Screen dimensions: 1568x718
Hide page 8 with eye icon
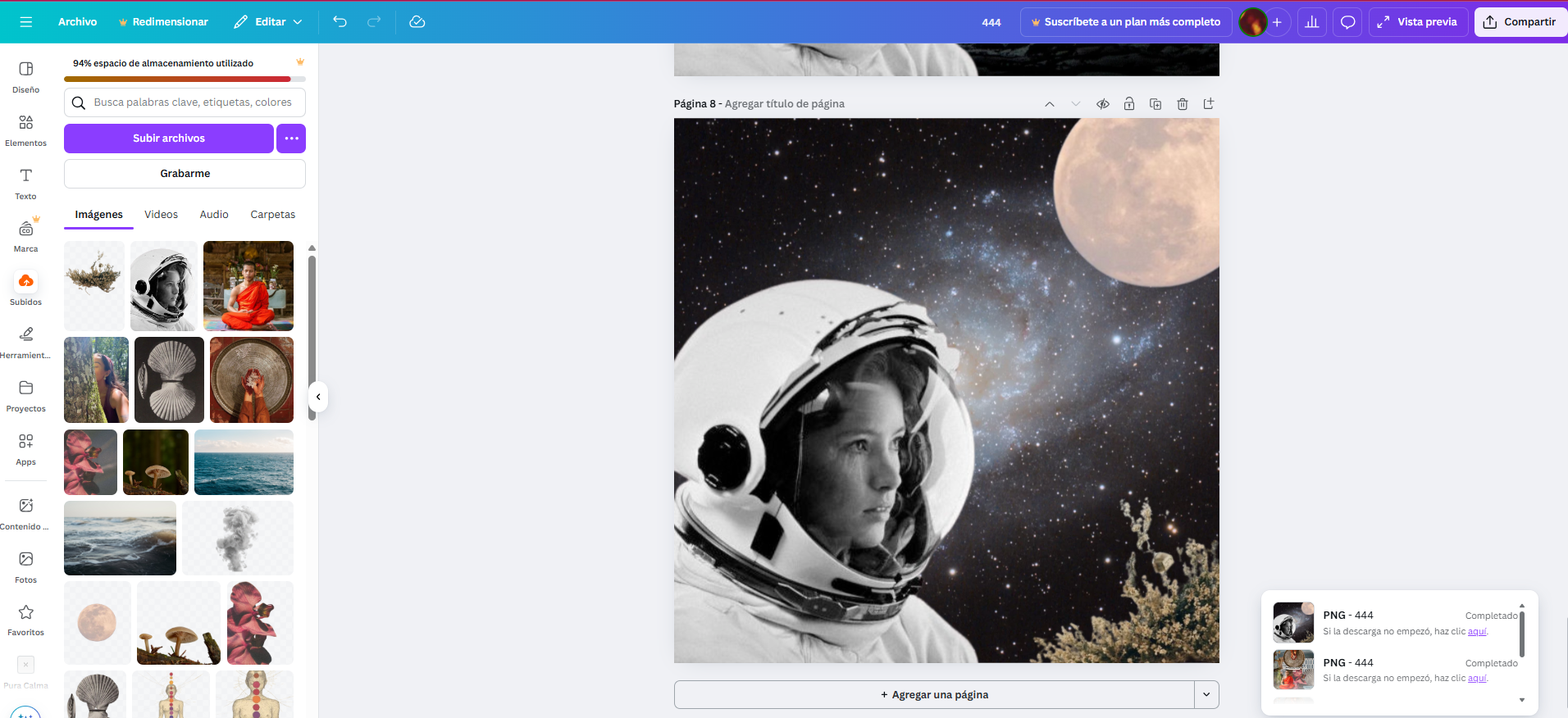pos(1103,104)
